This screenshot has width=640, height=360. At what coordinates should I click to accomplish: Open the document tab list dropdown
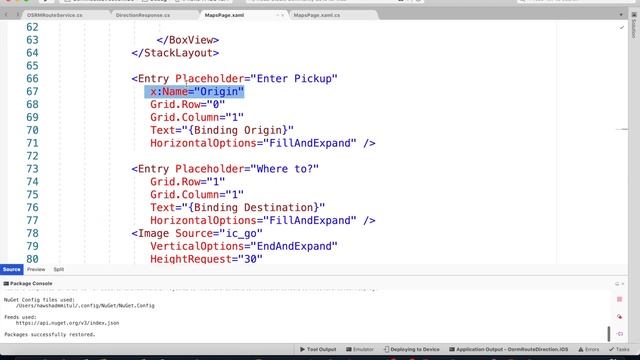[621, 15]
